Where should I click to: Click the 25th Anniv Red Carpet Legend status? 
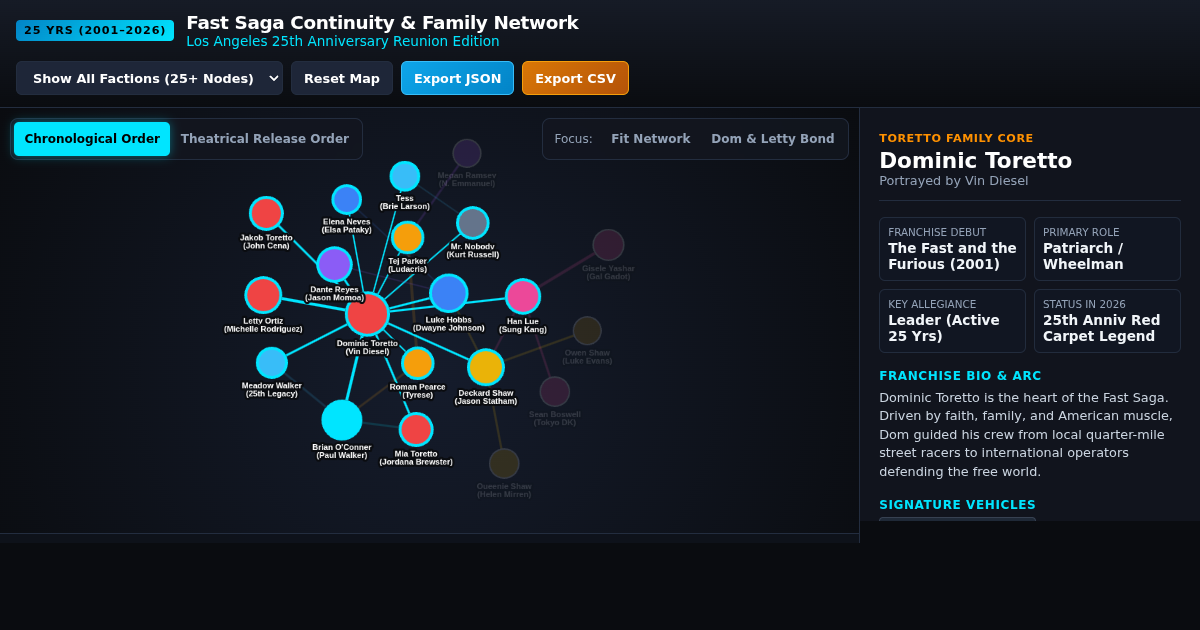click(1101, 328)
